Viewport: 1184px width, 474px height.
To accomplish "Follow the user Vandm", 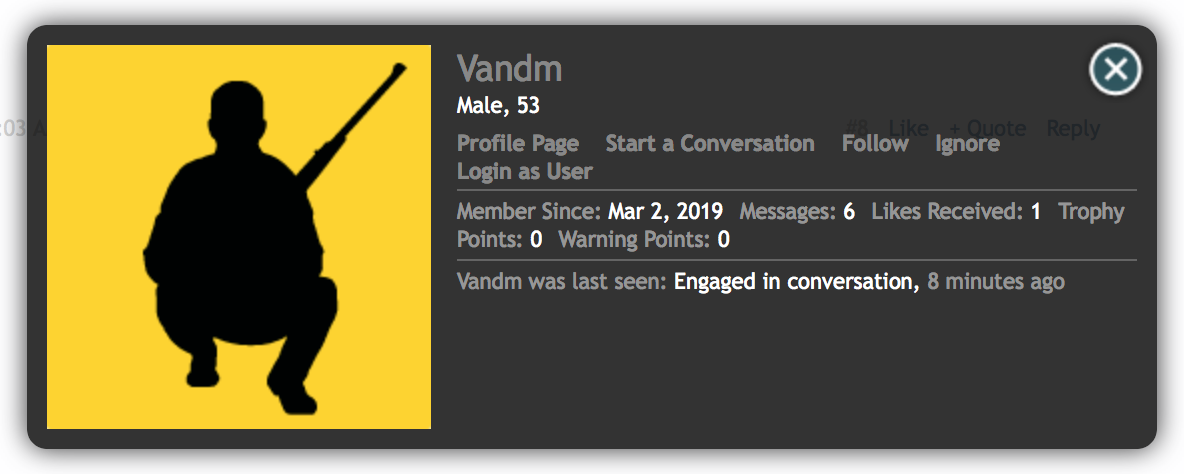I will tap(875, 144).
